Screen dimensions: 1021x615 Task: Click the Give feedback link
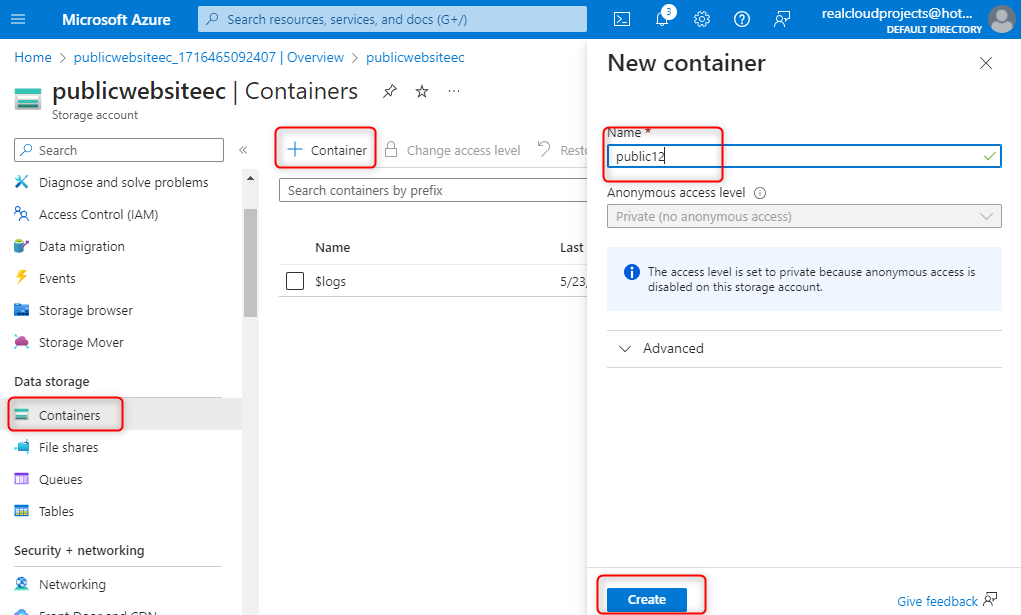pyautogui.click(x=937, y=601)
